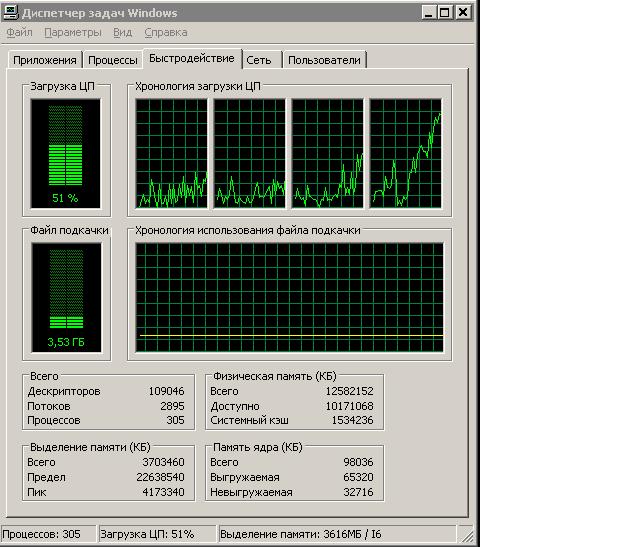Click the third CPU history graph from left
The height and width of the screenshot is (547, 640).
(x=327, y=153)
